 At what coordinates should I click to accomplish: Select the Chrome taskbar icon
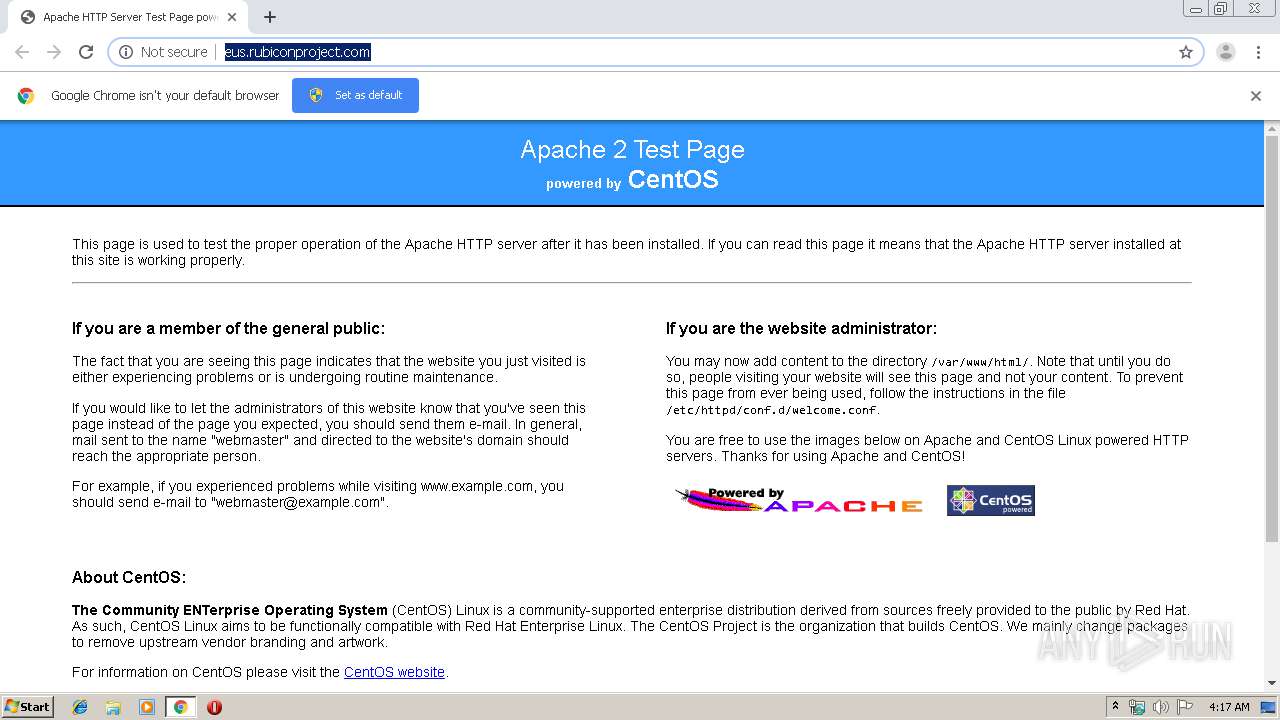coord(180,707)
